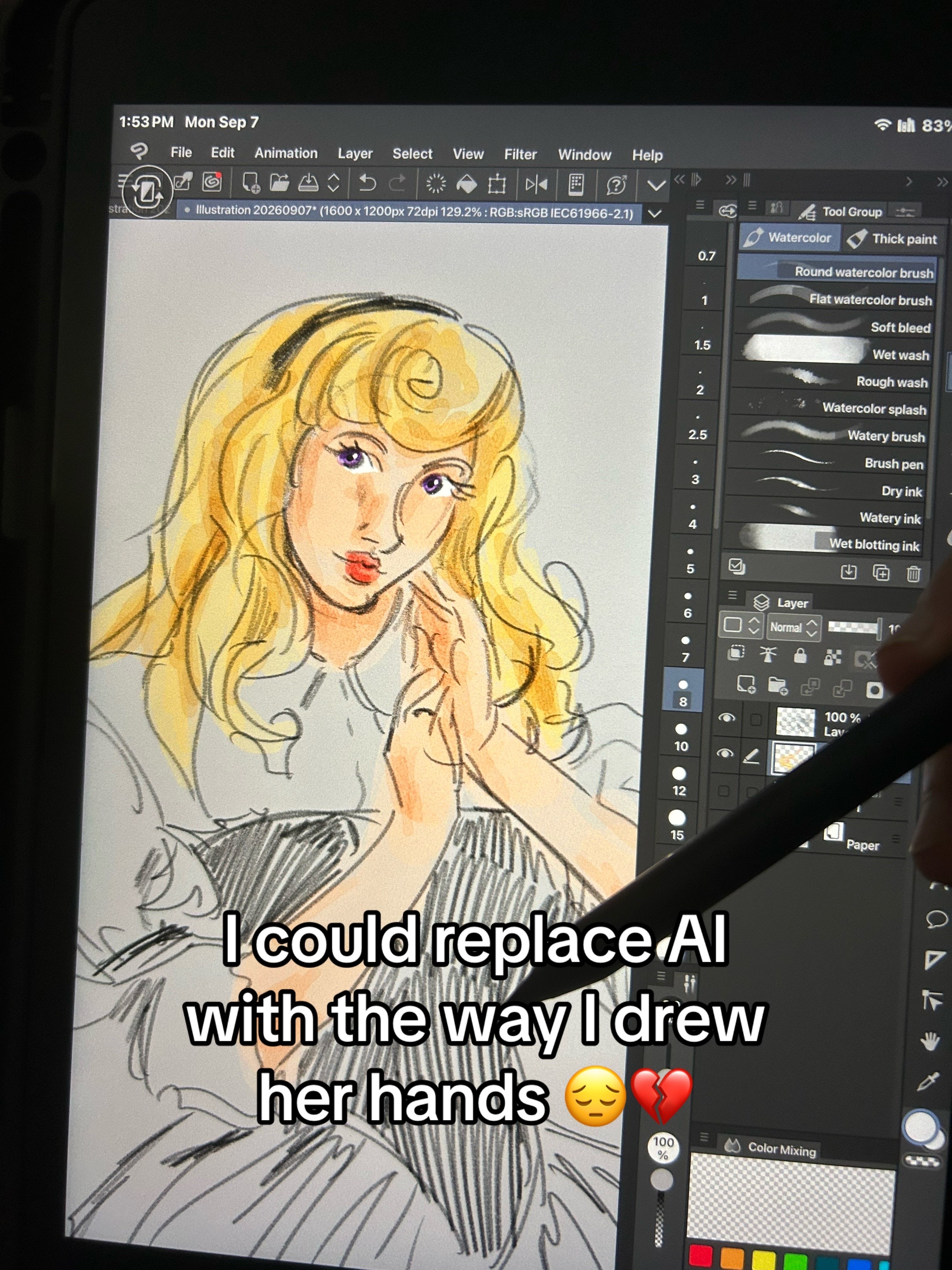Expand the command bar overflow chevron
The width and height of the screenshot is (952, 1270).
[656, 186]
